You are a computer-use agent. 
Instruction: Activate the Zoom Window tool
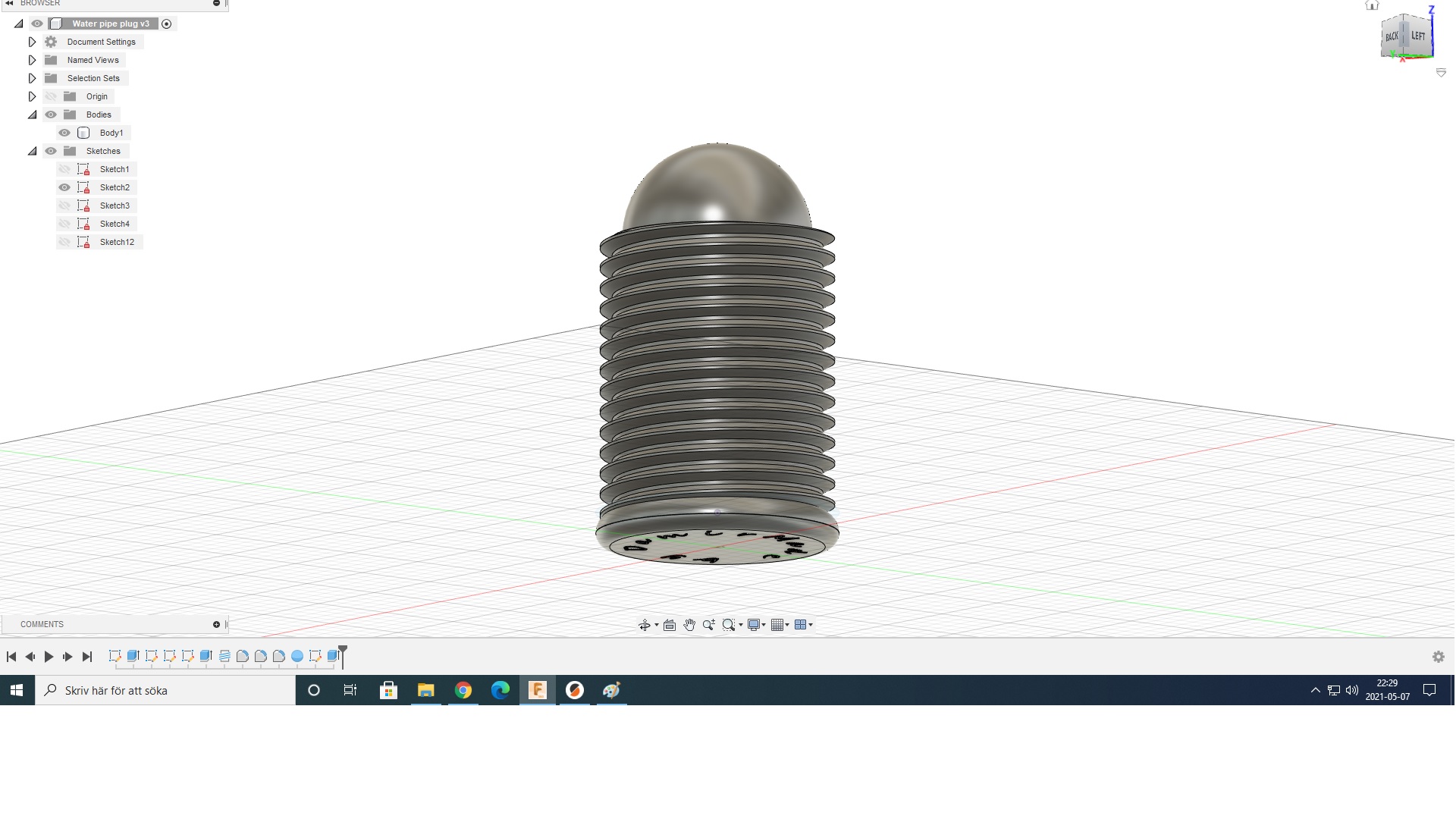click(x=729, y=625)
